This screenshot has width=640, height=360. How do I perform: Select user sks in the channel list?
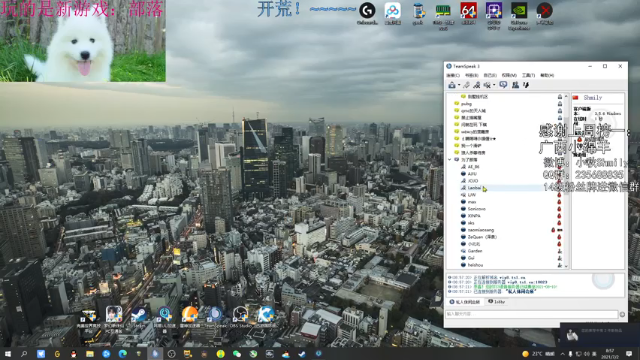[471, 223]
